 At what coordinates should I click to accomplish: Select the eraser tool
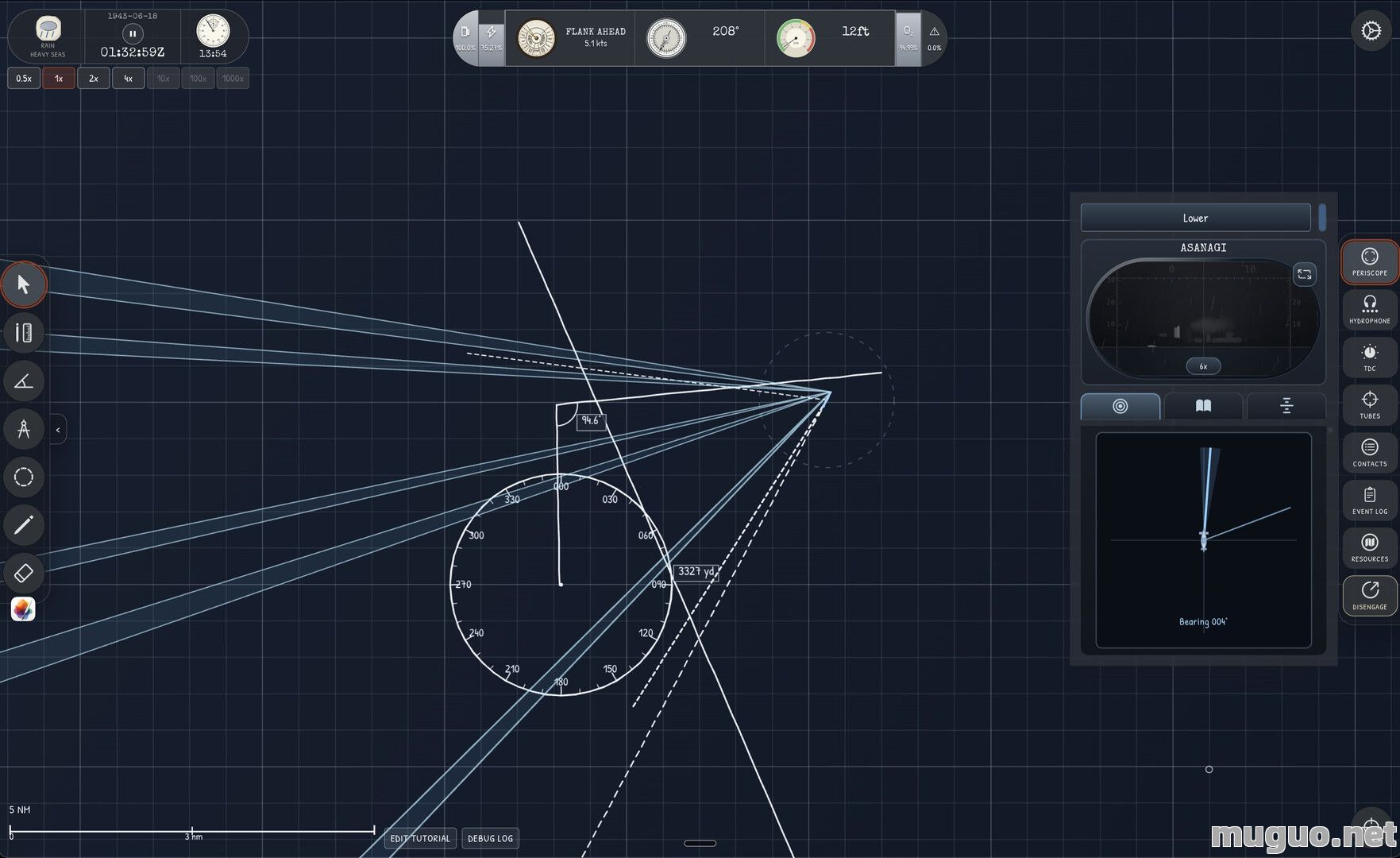pyautogui.click(x=24, y=573)
